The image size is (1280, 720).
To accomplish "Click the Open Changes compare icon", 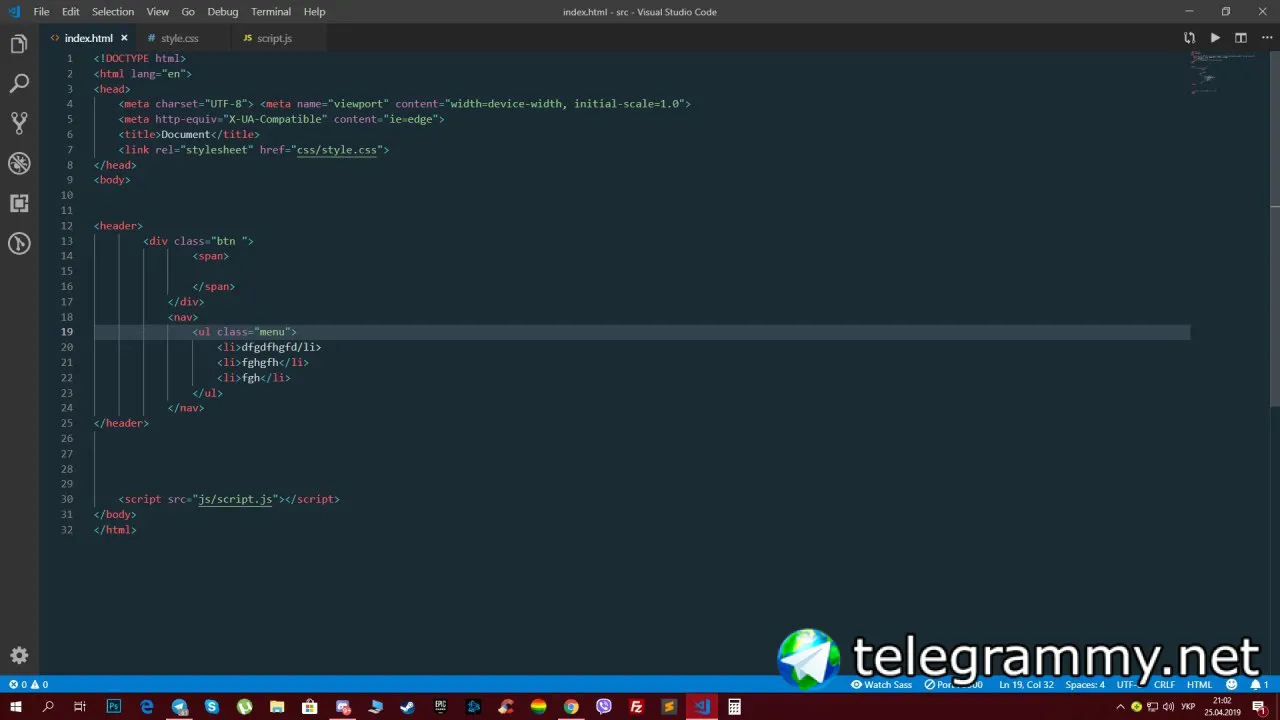I will (x=1189, y=38).
